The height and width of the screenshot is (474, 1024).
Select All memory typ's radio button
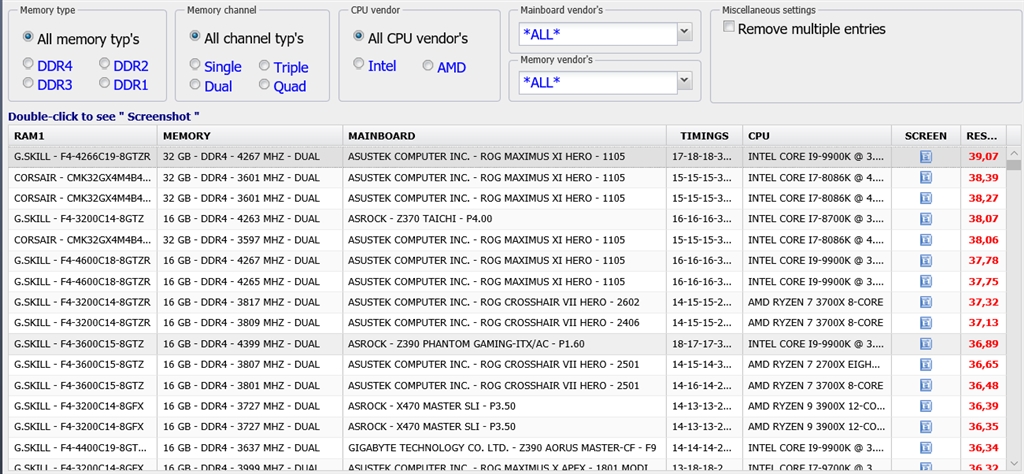(x=27, y=37)
